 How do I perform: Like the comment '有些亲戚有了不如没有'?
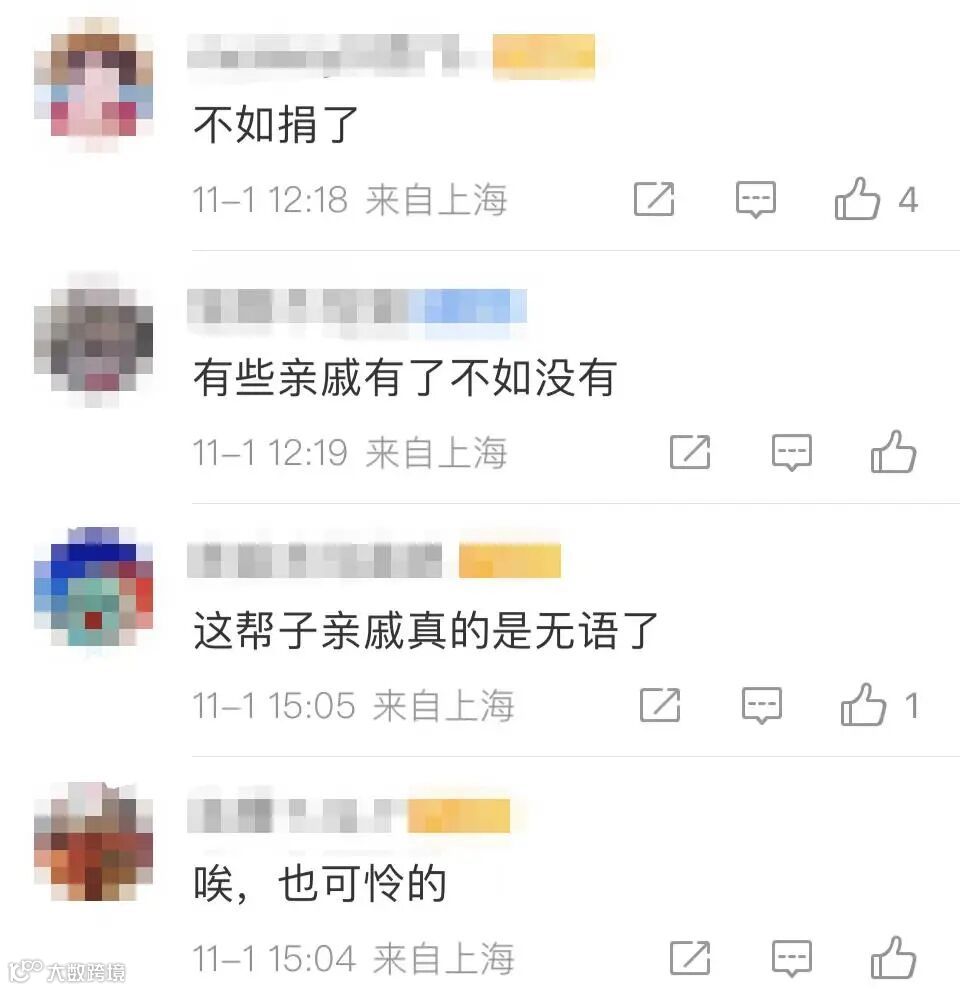coord(893,451)
